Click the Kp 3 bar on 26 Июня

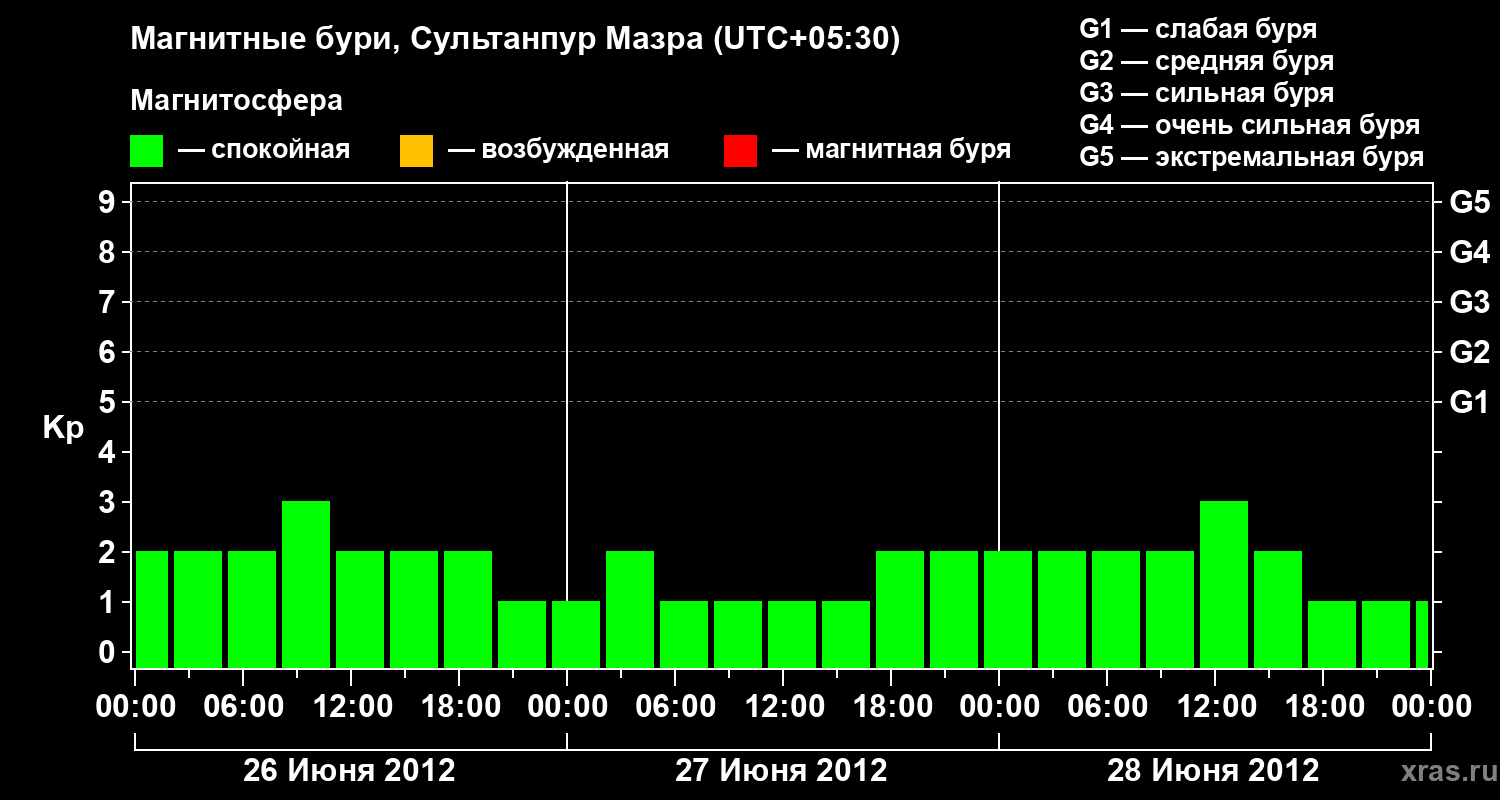306,584
